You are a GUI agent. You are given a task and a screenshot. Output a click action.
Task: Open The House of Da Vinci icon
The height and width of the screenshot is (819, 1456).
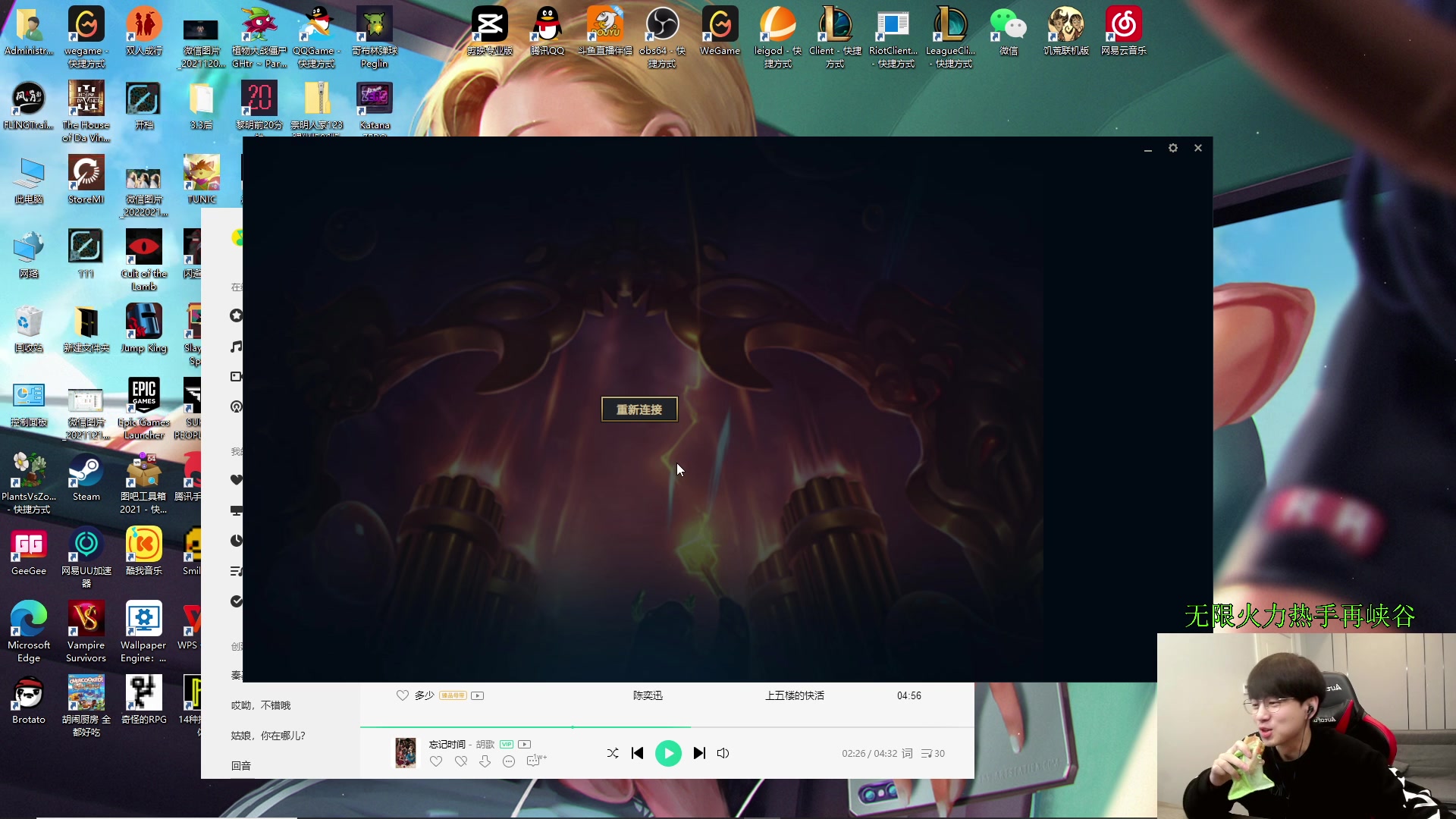point(86,111)
